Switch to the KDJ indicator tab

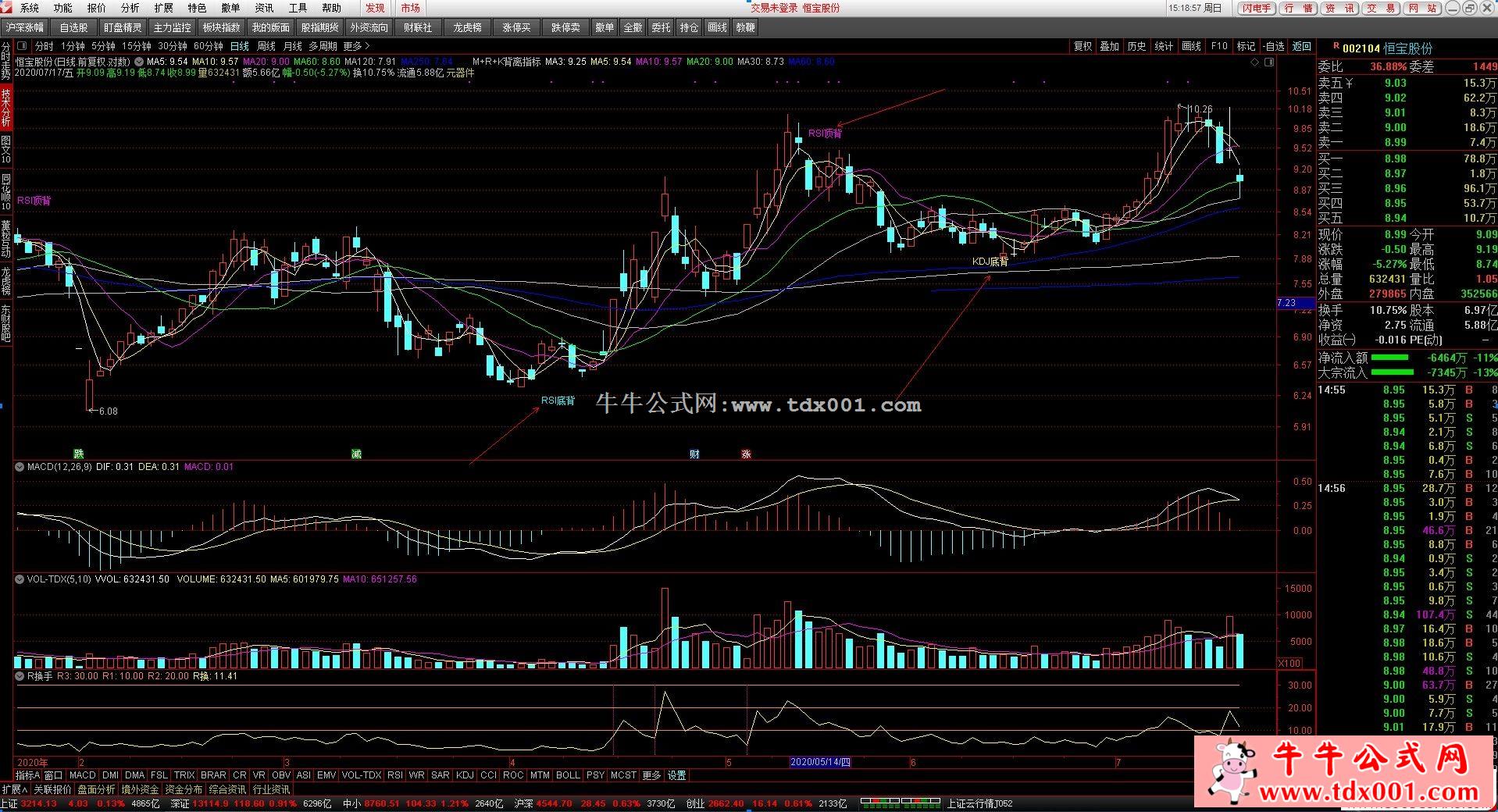point(465,775)
